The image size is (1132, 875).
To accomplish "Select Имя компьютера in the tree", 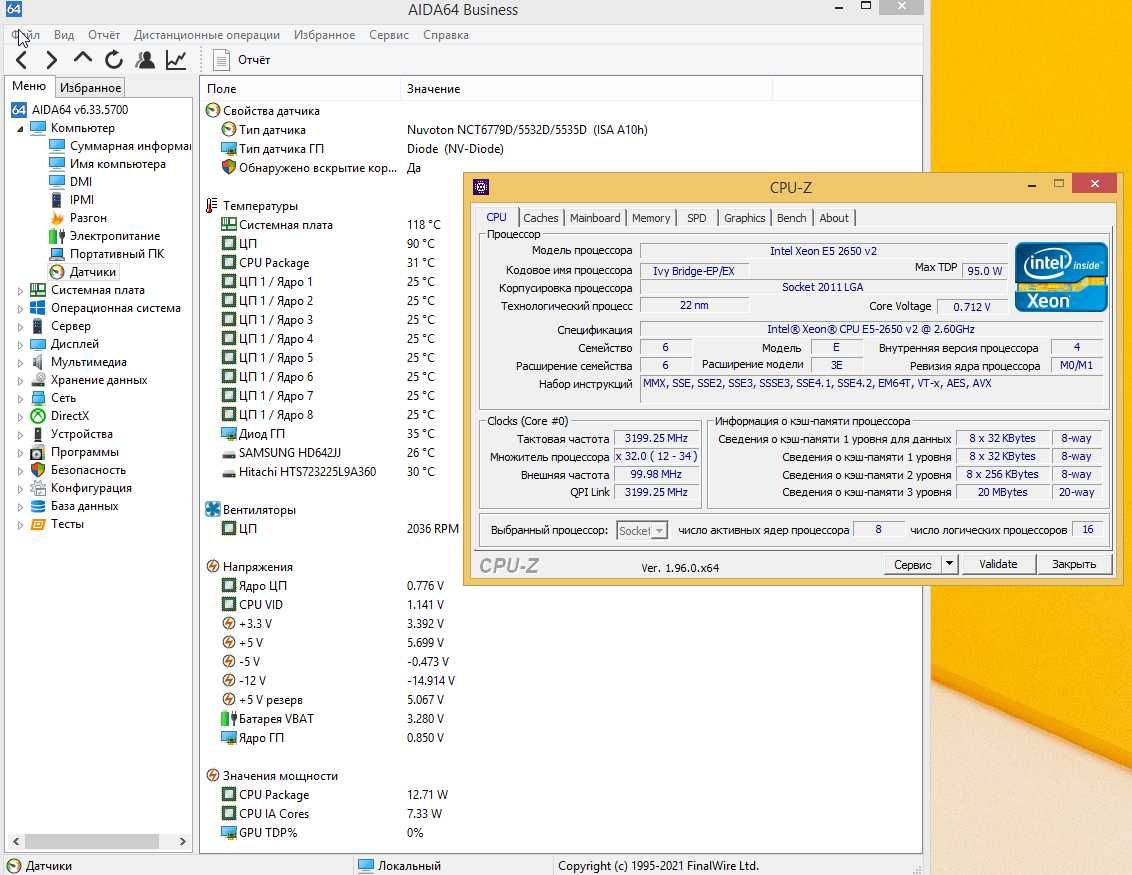I will tap(118, 164).
